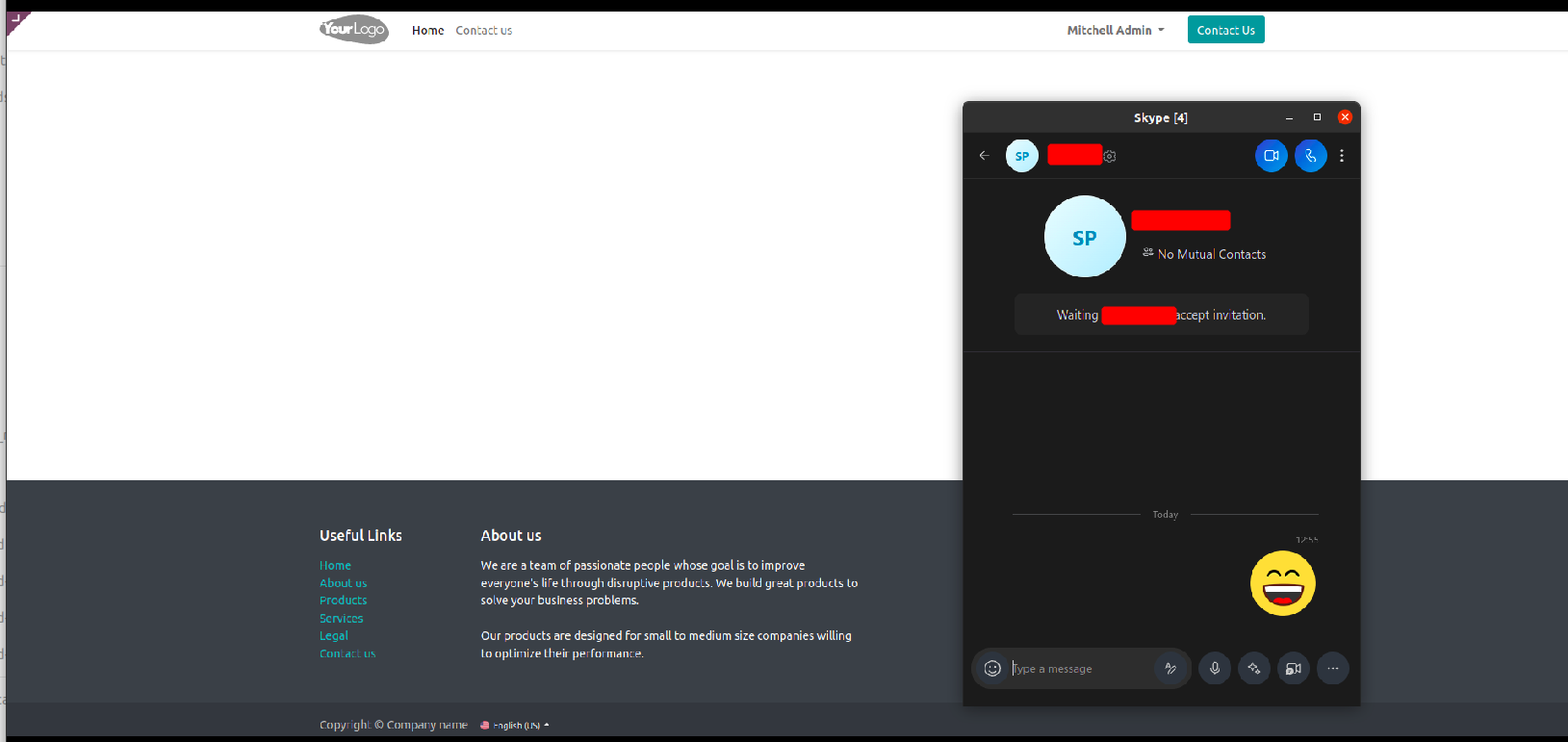Click the laughing emoji sent in the chat
Image resolution: width=1568 pixels, height=742 pixels.
click(1283, 583)
